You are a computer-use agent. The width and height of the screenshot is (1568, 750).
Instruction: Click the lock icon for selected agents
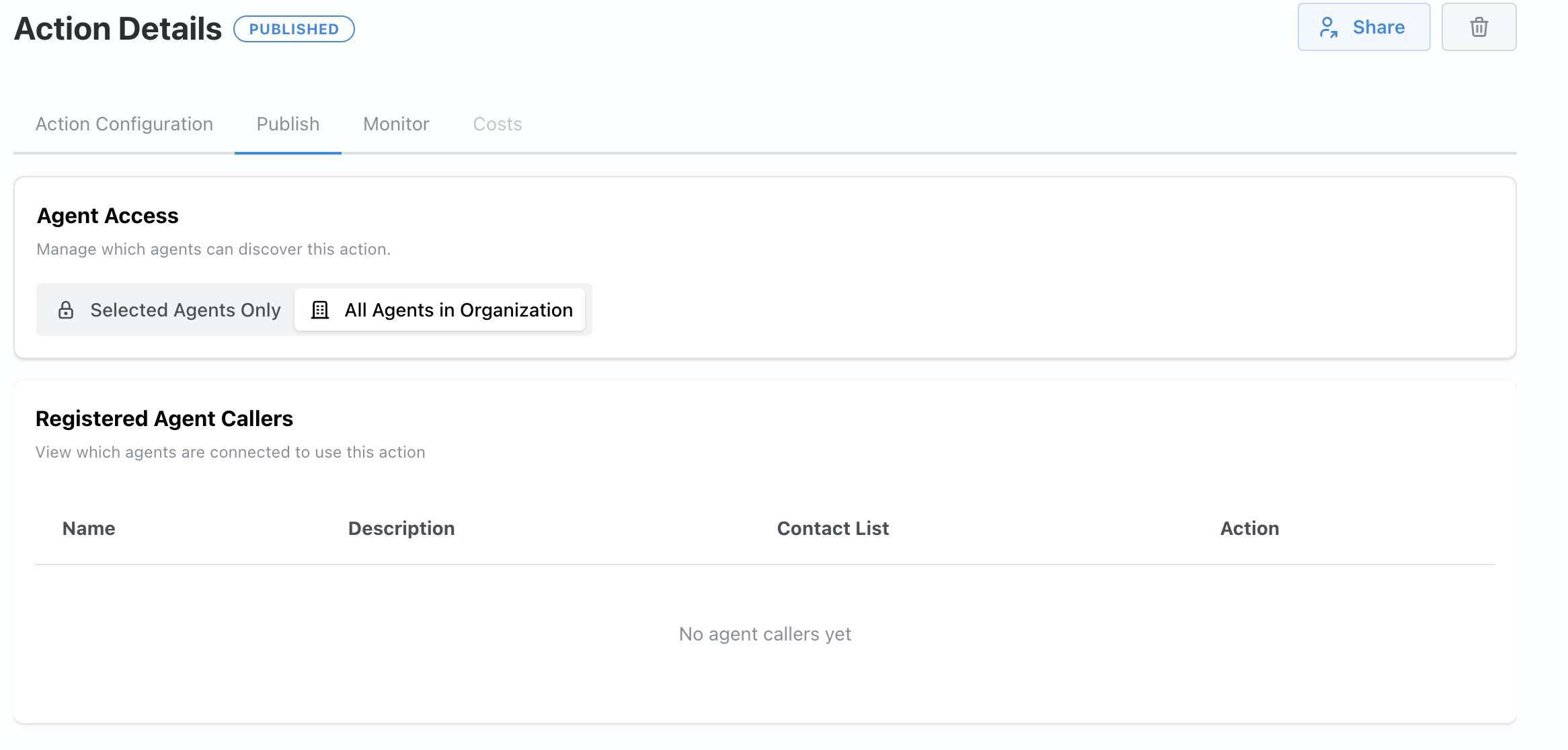tap(66, 310)
